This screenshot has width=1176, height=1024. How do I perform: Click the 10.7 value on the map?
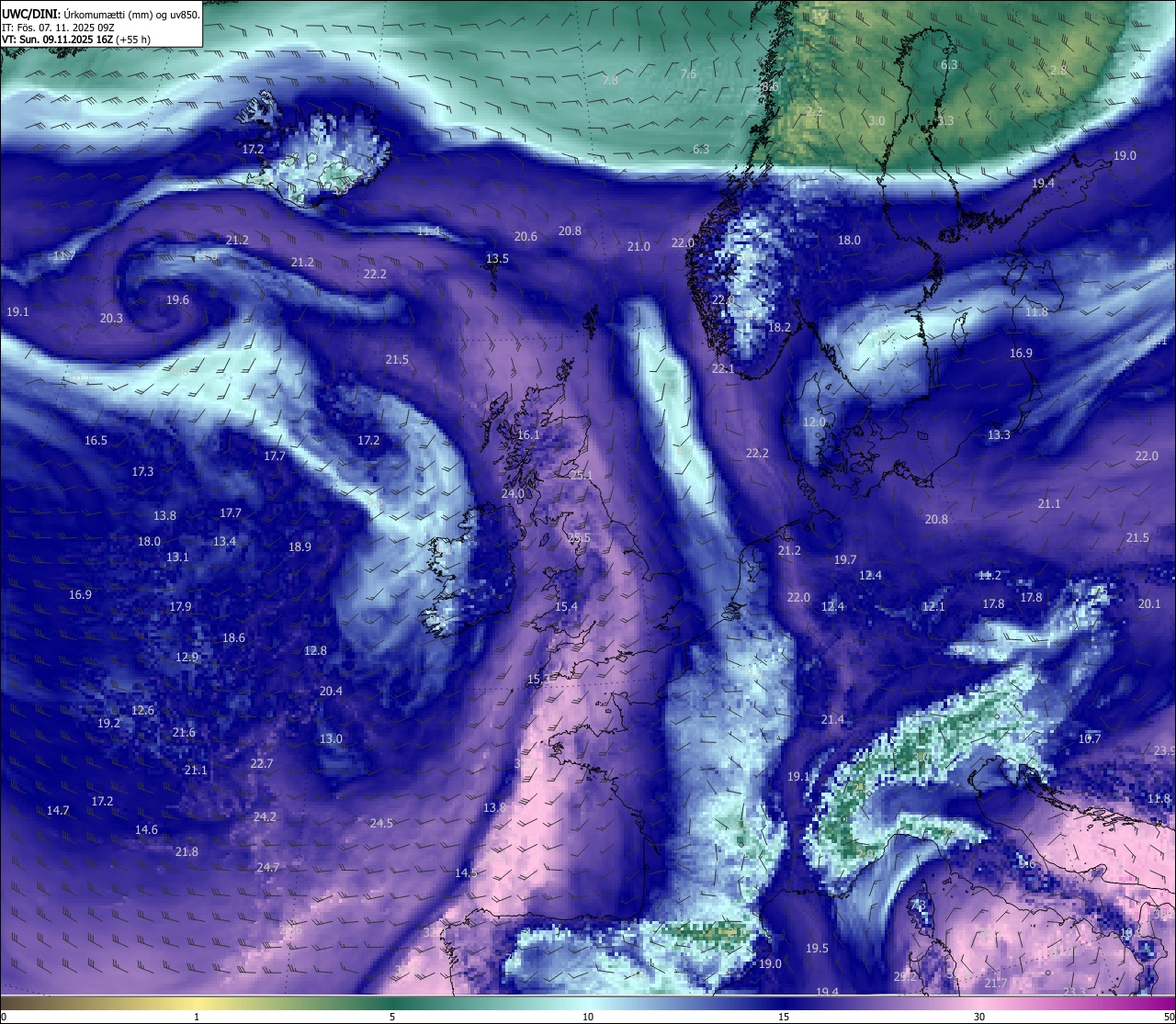point(1090,739)
